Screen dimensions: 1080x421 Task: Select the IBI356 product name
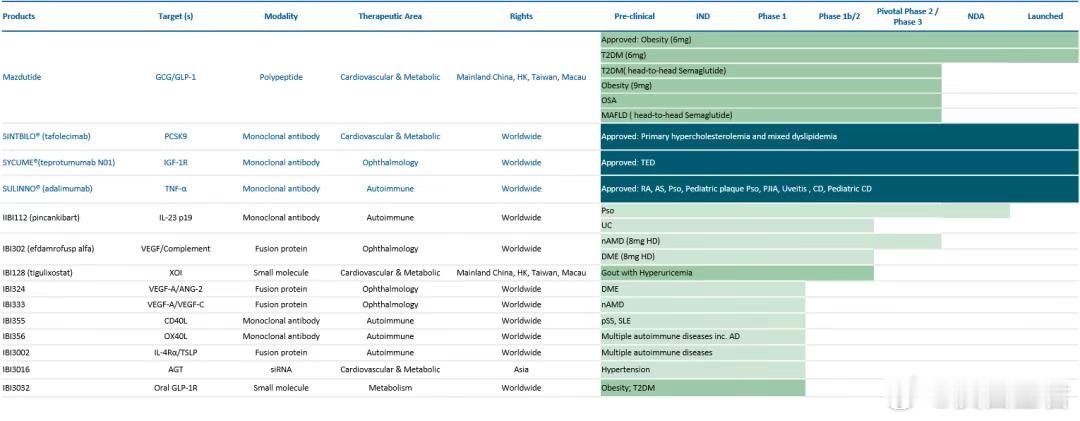[x=13, y=336]
